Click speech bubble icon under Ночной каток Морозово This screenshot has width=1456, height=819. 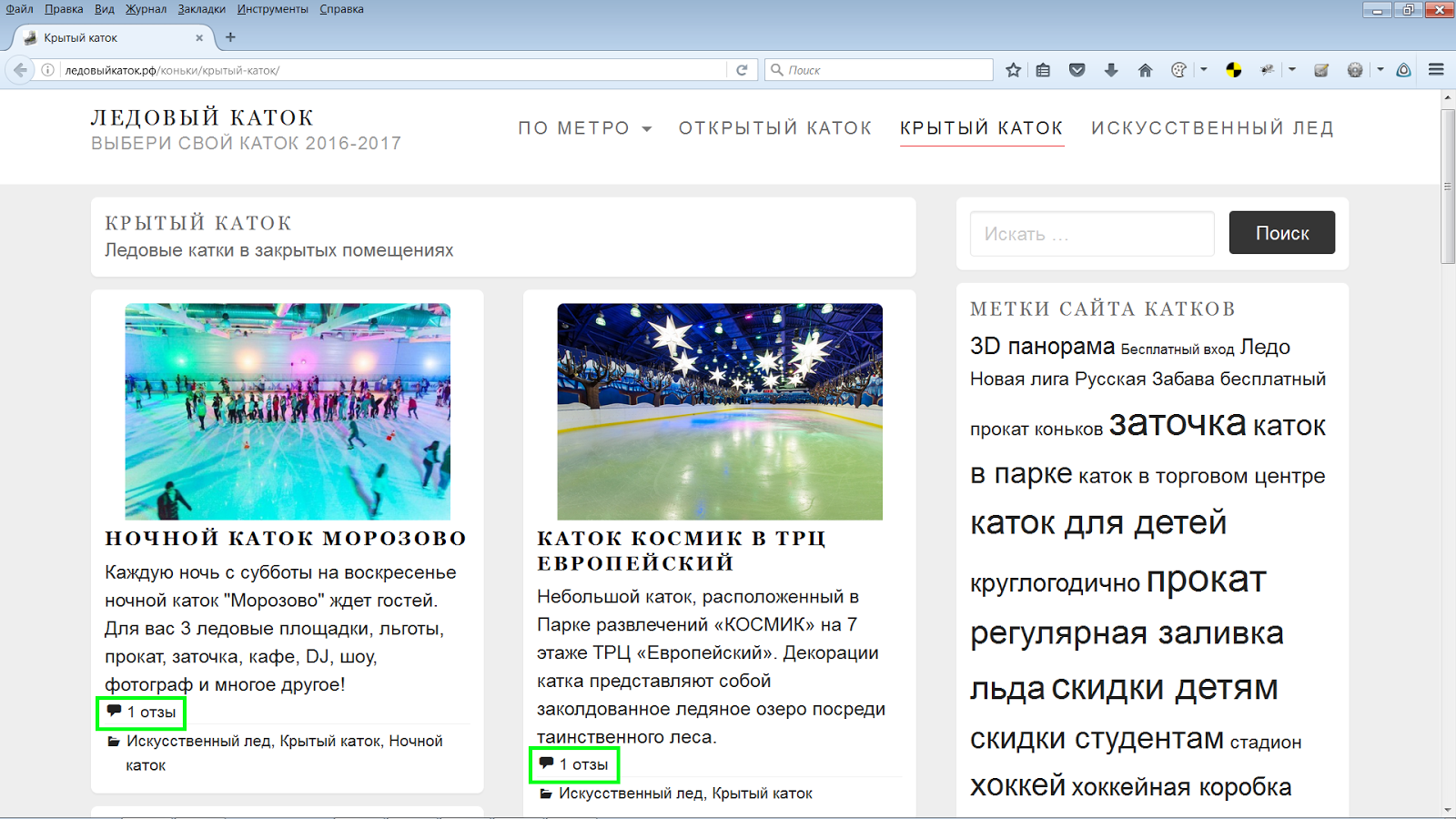(114, 711)
